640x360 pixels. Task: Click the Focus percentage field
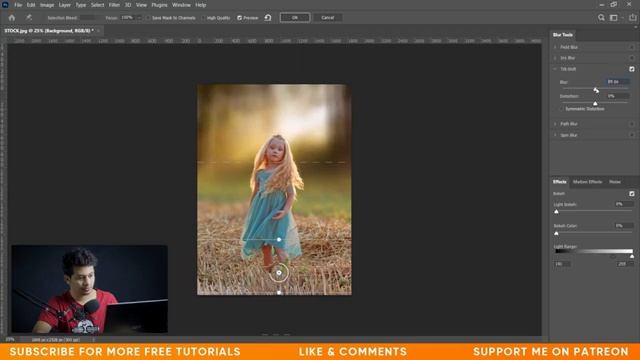click(128, 18)
